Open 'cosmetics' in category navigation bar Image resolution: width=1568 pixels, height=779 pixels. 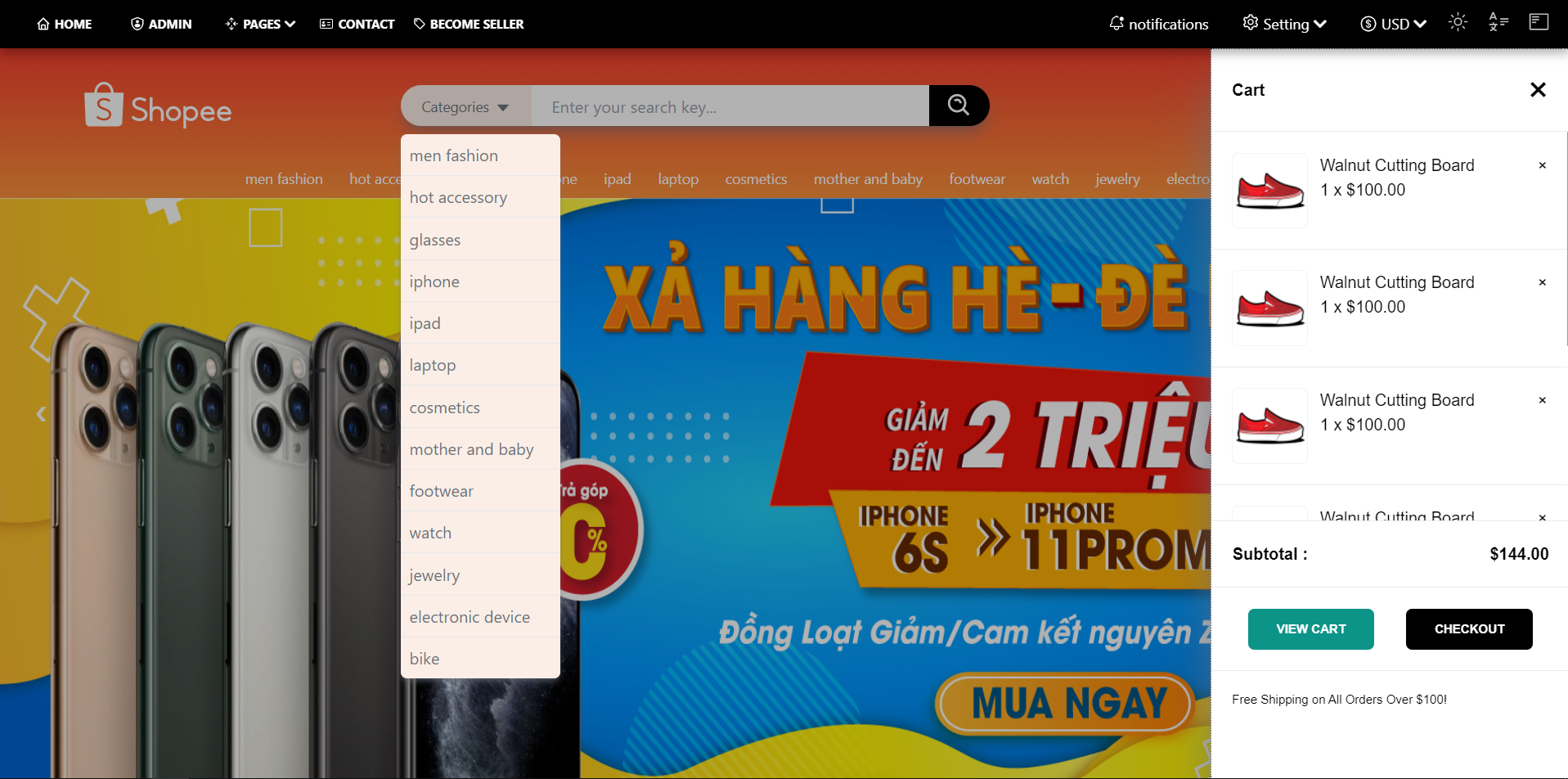pos(756,179)
